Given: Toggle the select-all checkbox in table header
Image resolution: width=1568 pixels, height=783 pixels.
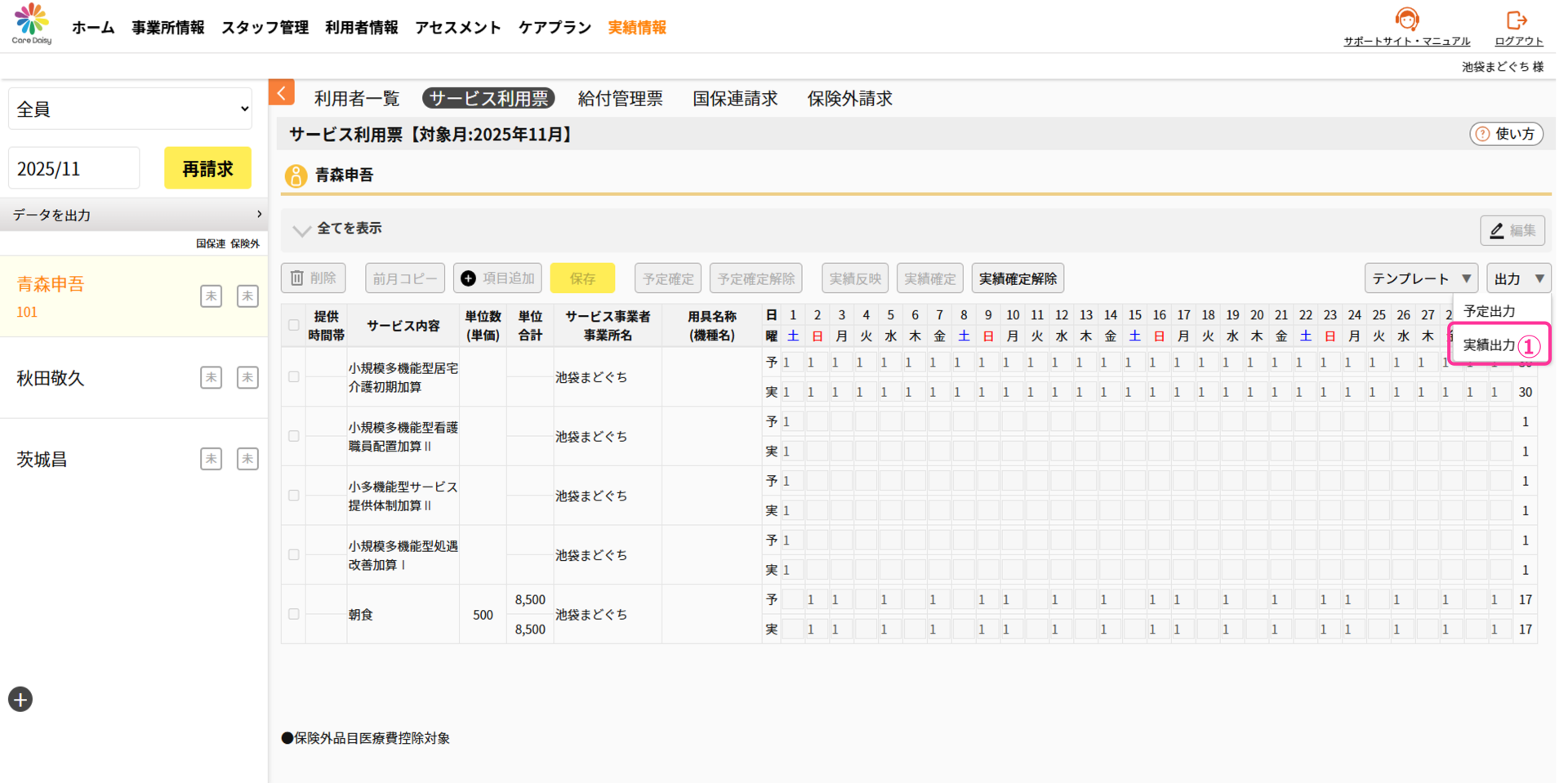Looking at the screenshot, I should click(x=294, y=325).
